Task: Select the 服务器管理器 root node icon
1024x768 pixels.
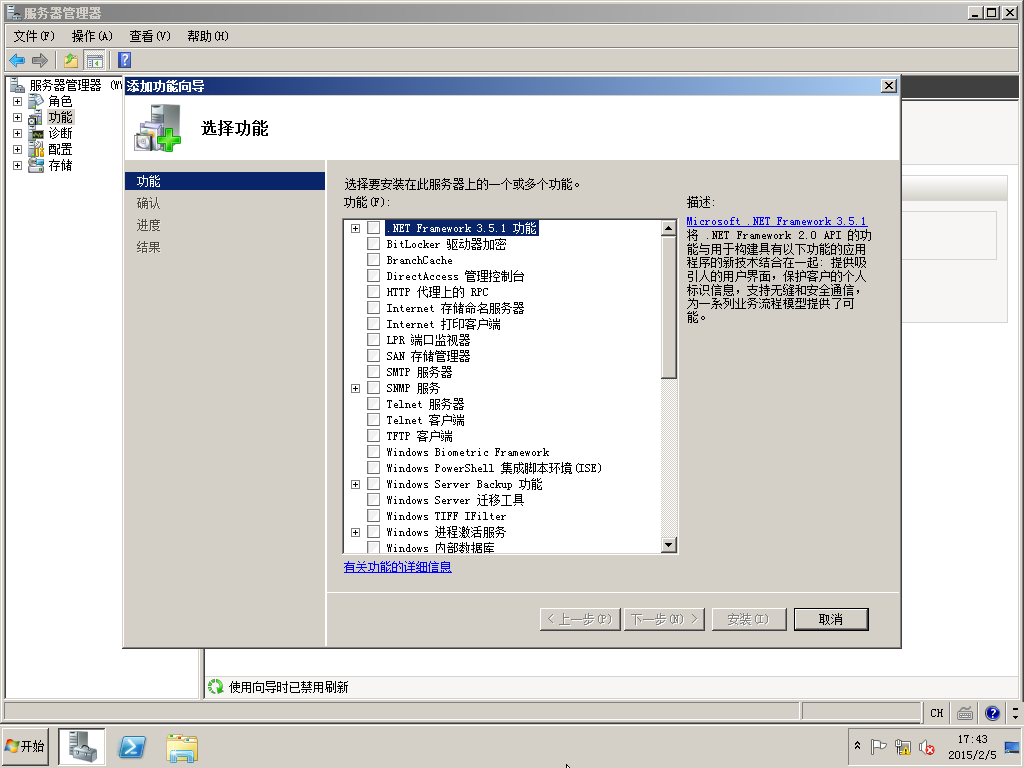Action: click(x=18, y=85)
